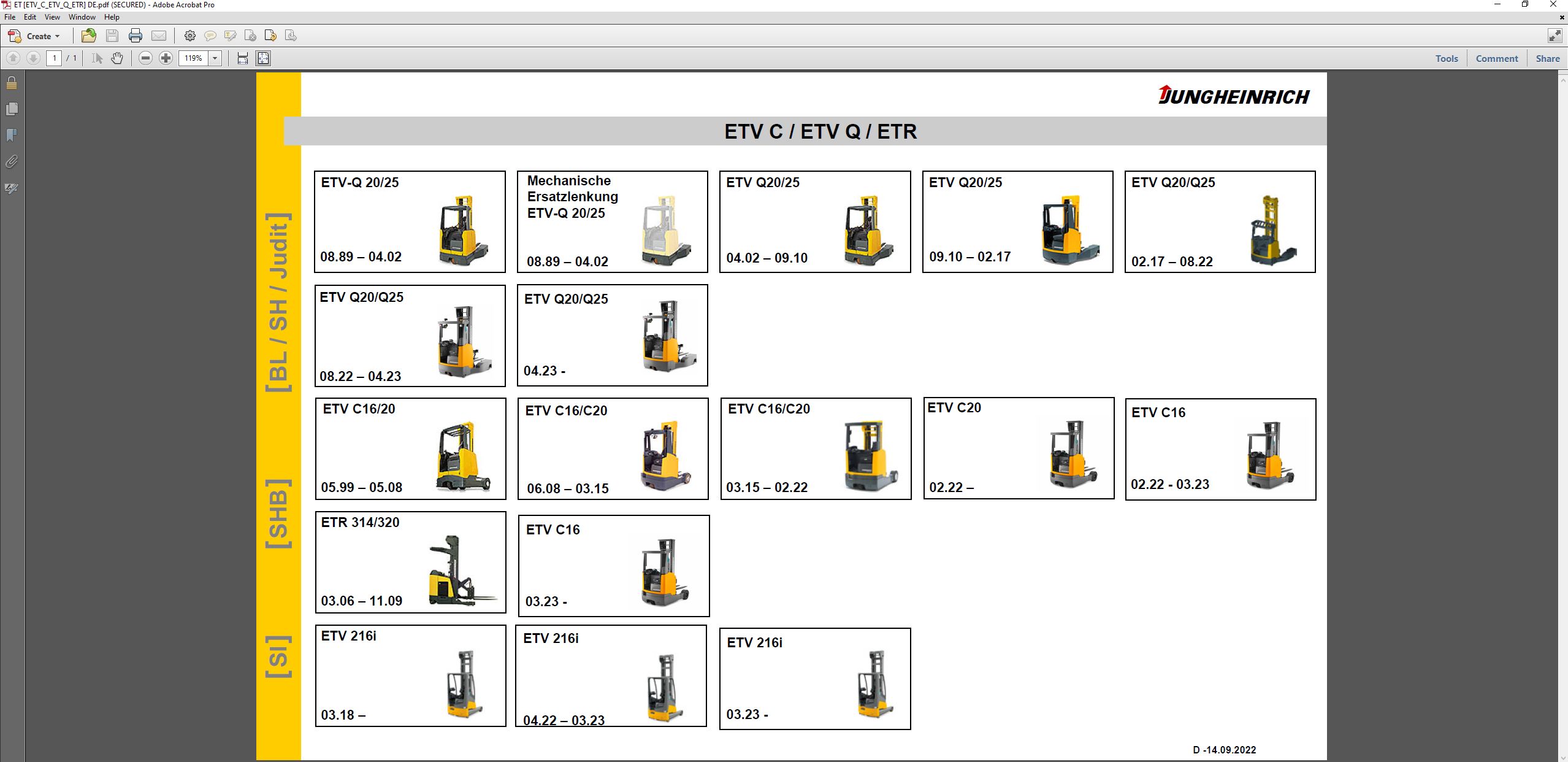This screenshot has width=1568, height=762.
Task: Send file via email envelope icon
Action: coord(159,36)
